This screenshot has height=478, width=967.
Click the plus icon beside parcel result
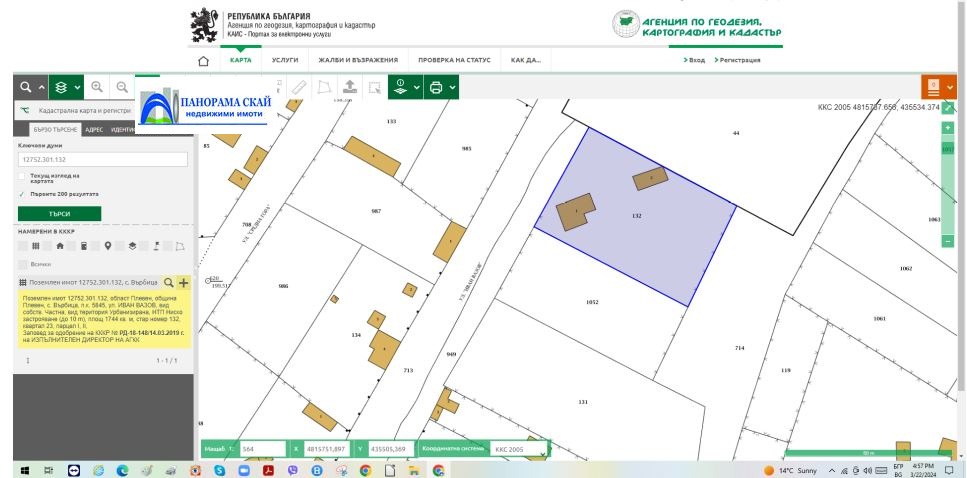coord(183,283)
